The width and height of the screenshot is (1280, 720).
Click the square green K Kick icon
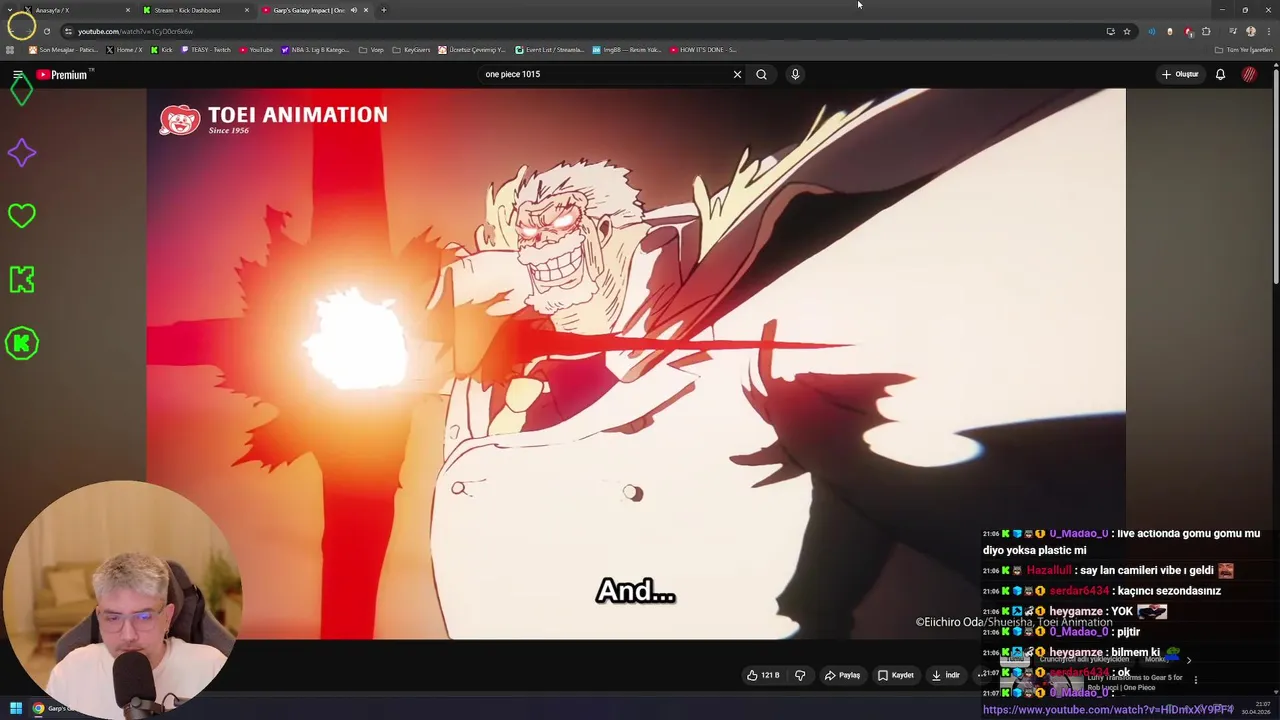click(21, 280)
